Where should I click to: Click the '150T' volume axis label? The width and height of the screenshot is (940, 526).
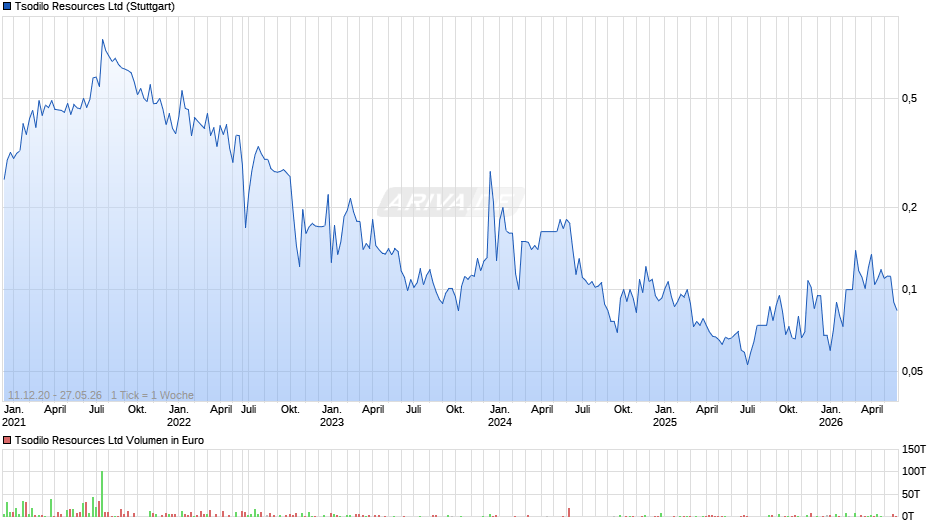point(914,449)
